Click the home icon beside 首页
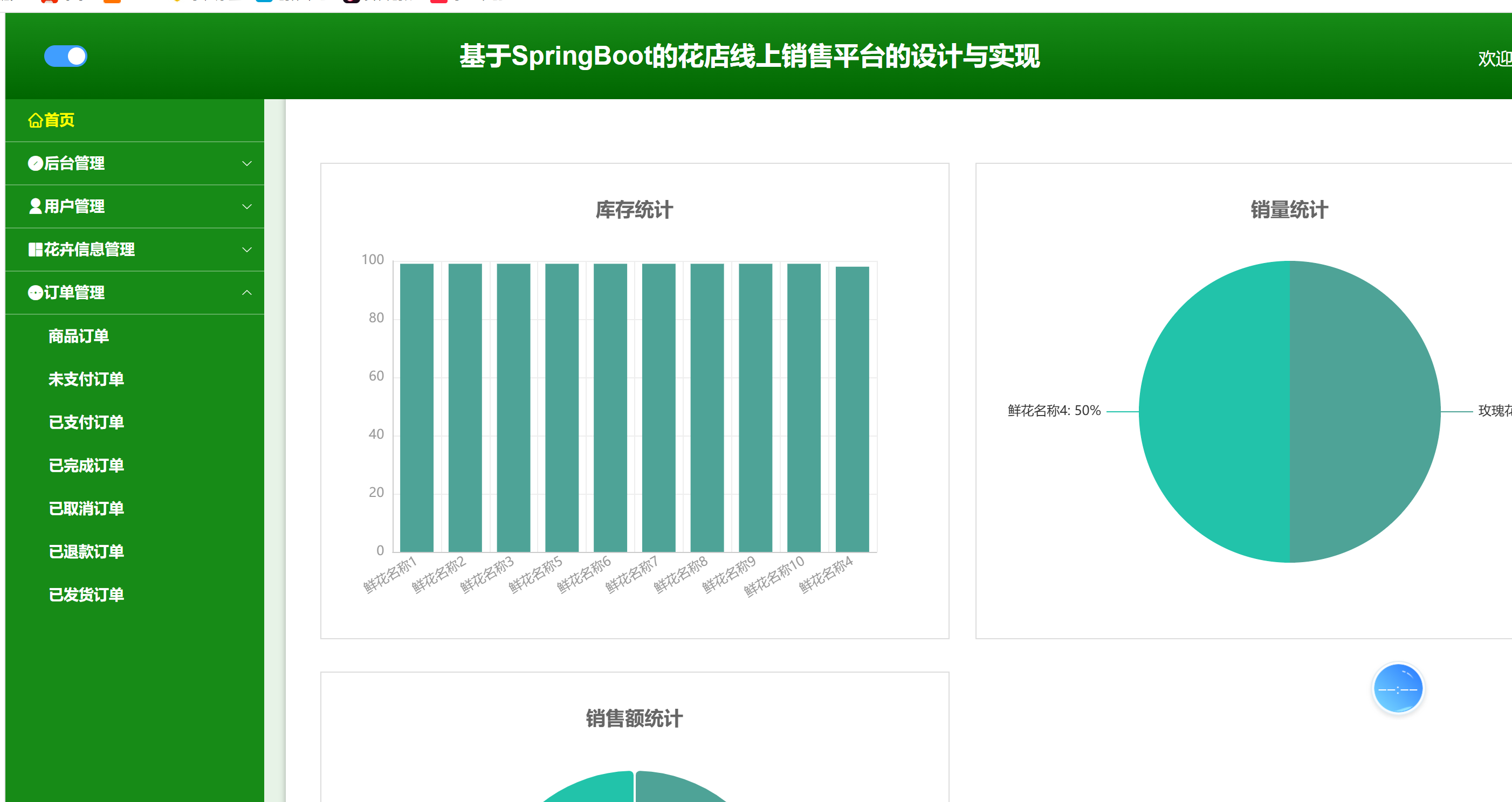Screen dimensions: 1512x802 pyautogui.click(x=35, y=120)
